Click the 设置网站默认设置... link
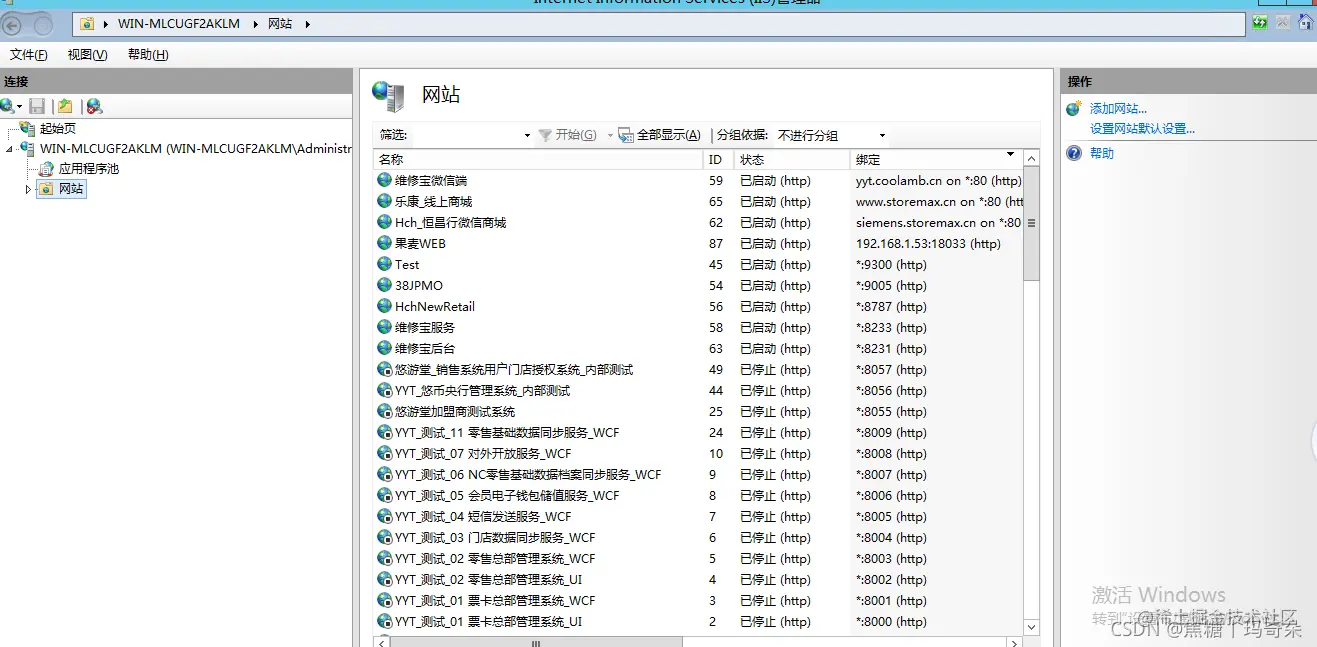1317x647 pixels. click(x=1142, y=129)
